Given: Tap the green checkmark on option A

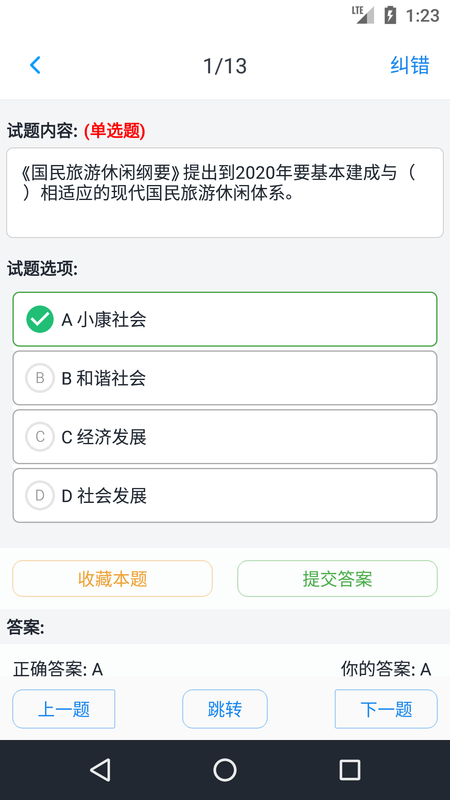Looking at the screenshot, I should (x=40, y=319).
